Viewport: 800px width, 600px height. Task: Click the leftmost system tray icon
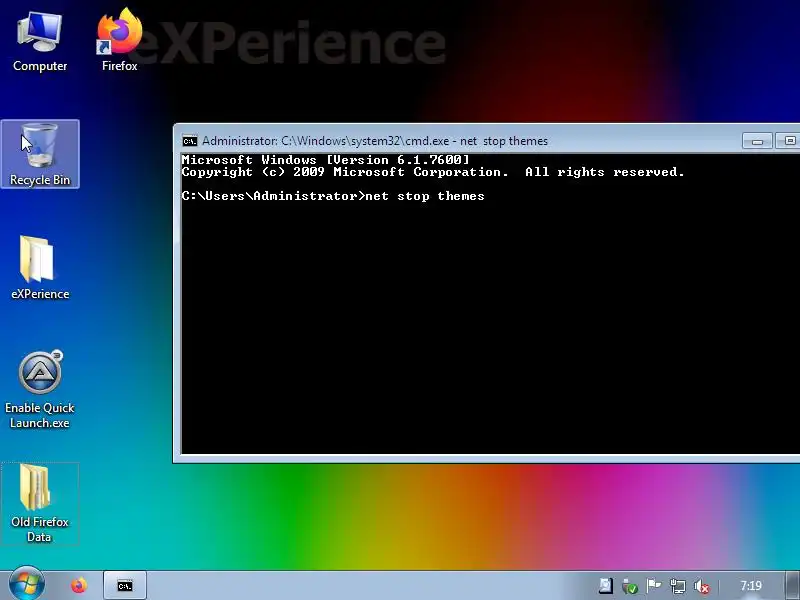(606, 586)
